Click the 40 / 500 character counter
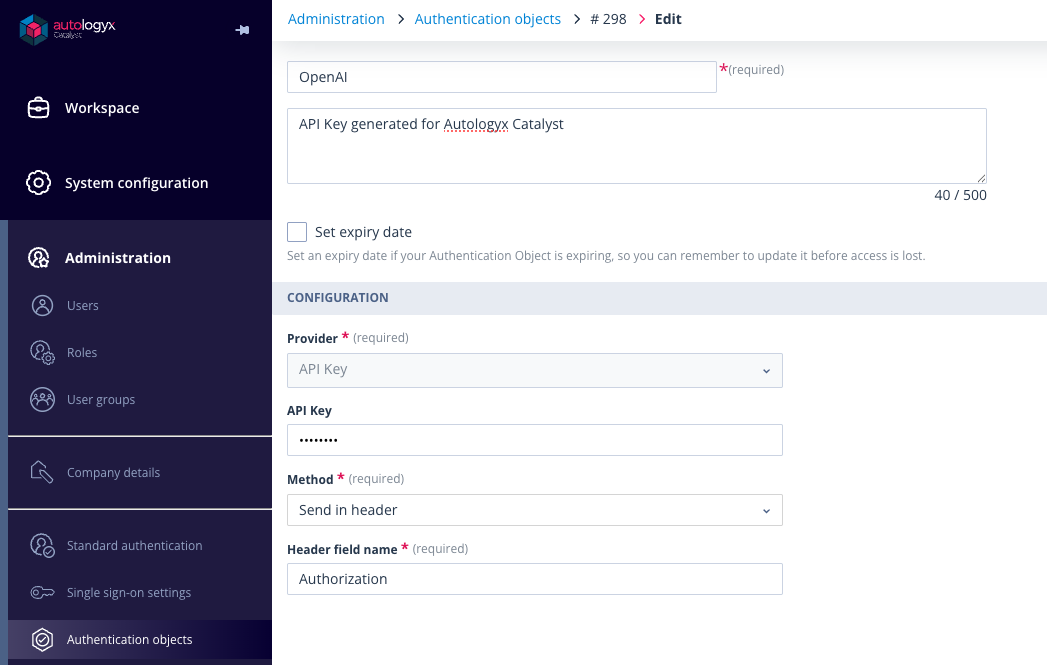 point(960,195)
